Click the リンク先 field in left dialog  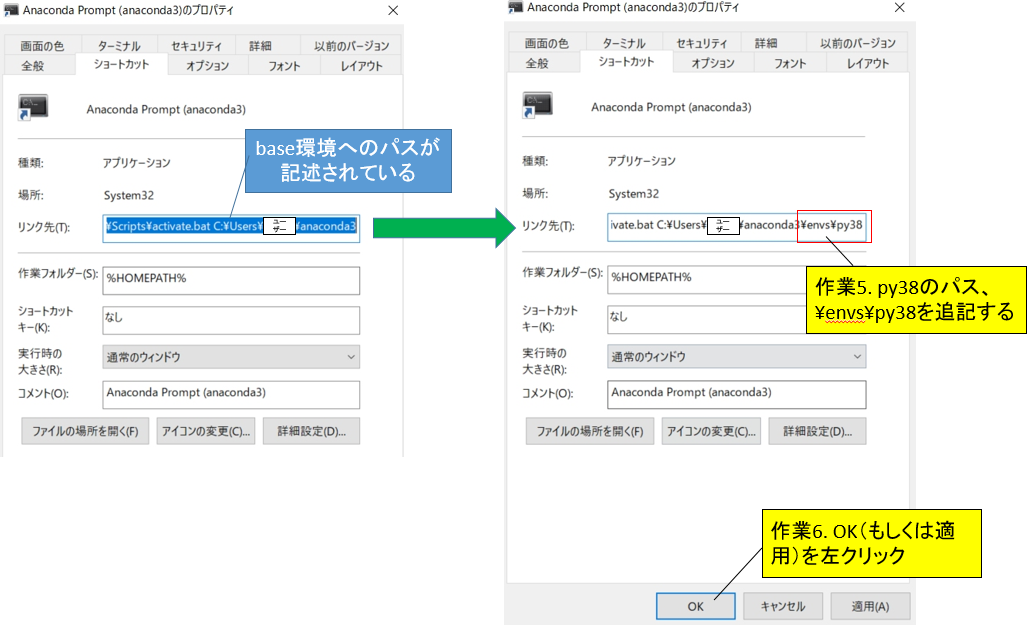click(231, 228)
